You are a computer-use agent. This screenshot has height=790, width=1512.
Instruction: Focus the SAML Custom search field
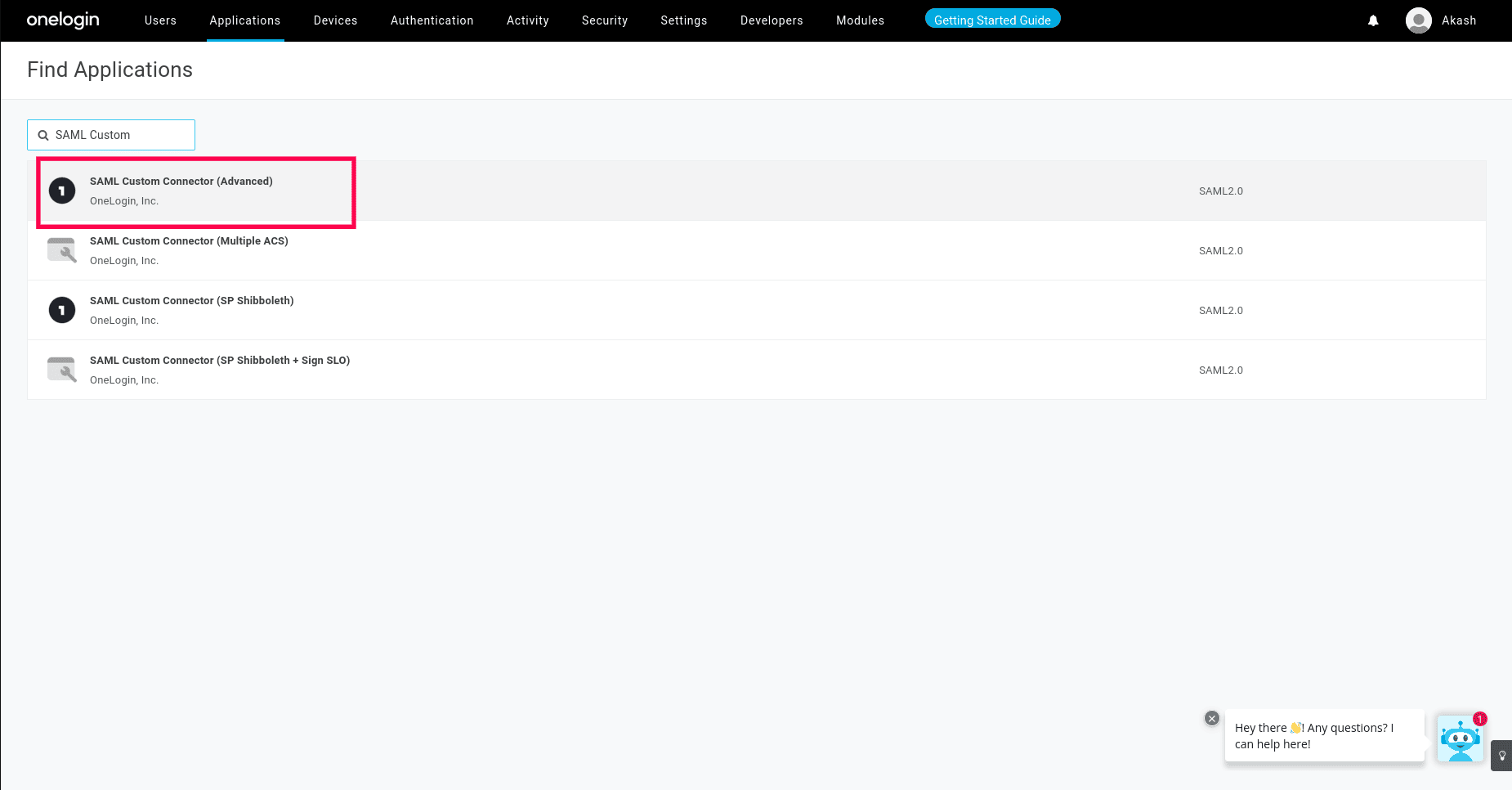(111, 135)
